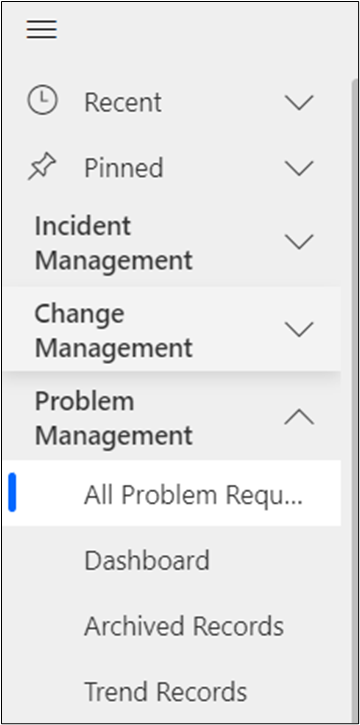
Task: Click the Pinned pushpin icon
Action: 42,167
